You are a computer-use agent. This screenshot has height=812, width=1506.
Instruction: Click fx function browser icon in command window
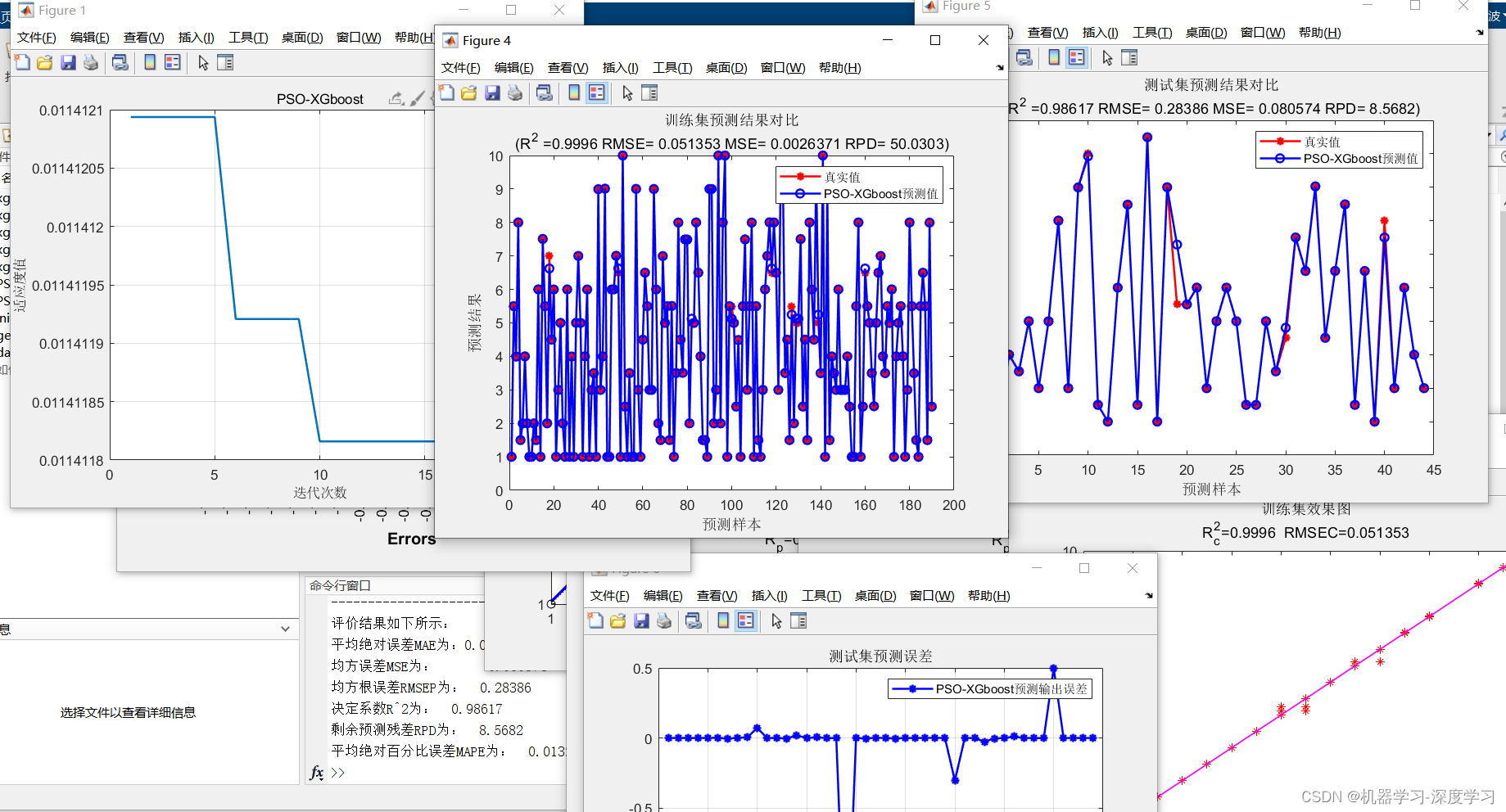click(x=317, y=773)
